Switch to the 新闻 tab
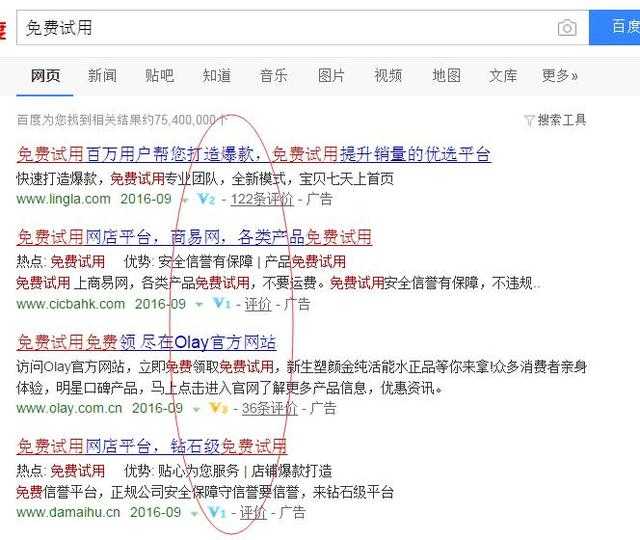The width and height of the screenshot is (640, 540). (102, 76)
